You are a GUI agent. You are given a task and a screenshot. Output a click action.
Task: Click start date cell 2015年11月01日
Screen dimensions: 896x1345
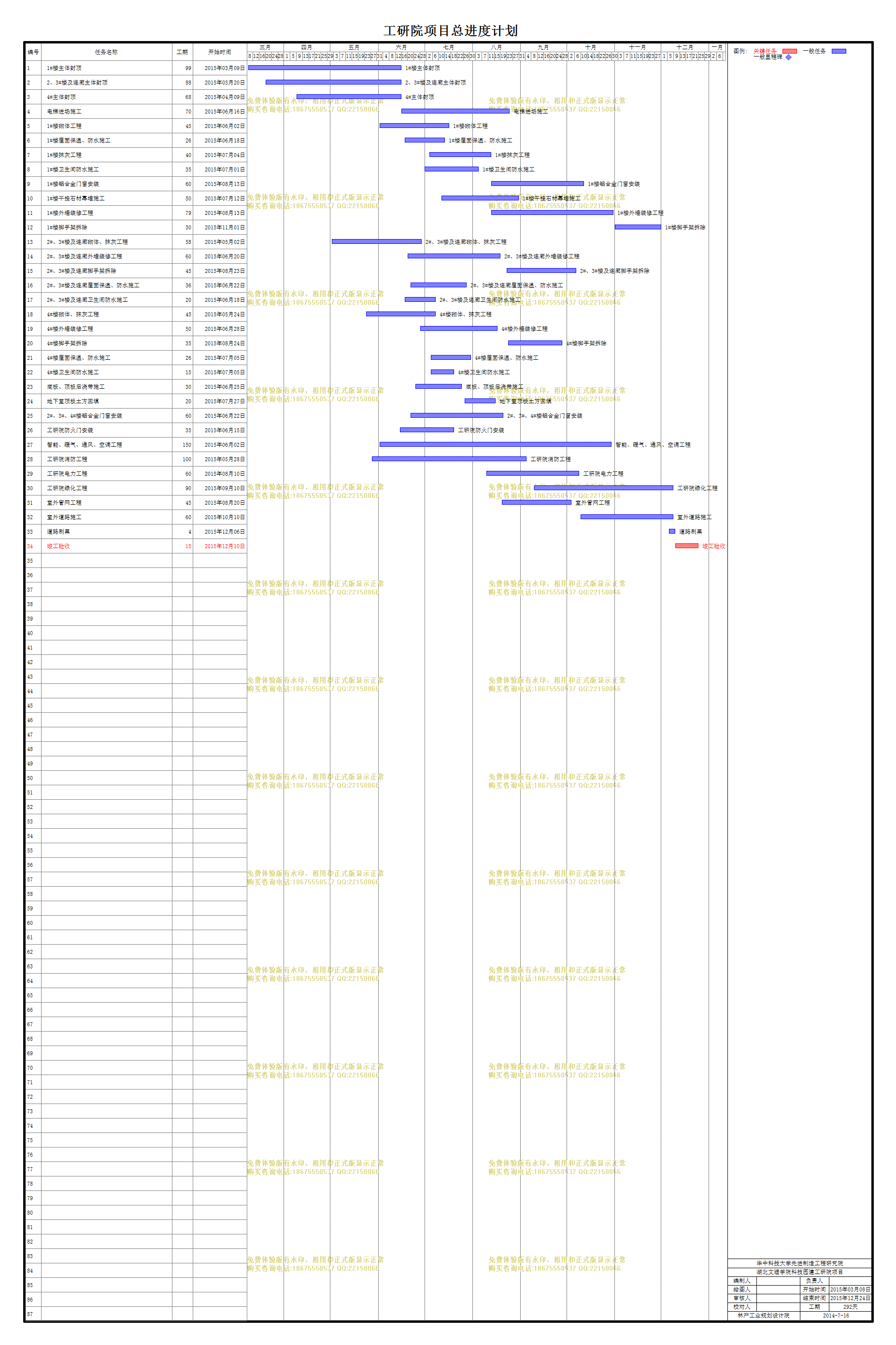(220, 227)
